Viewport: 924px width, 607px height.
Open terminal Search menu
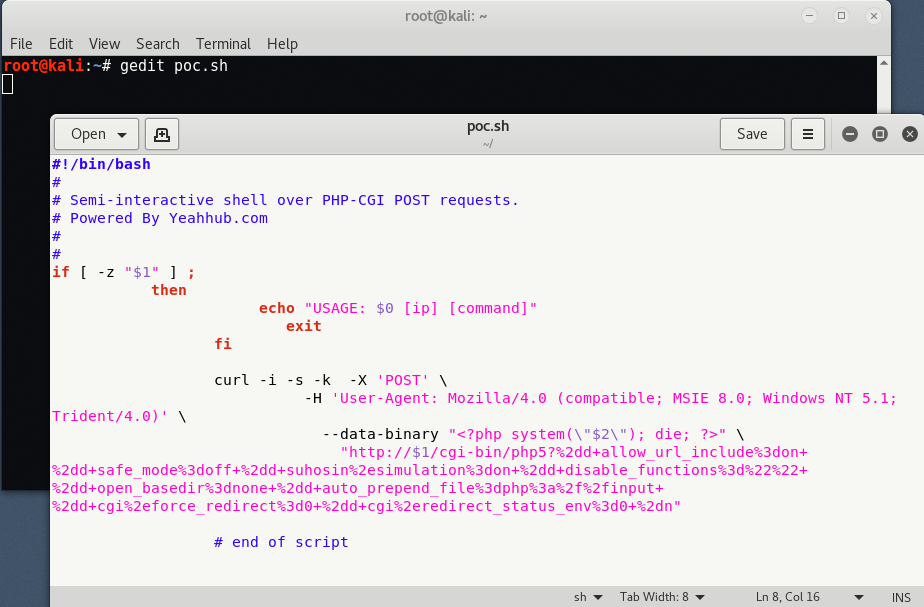pos(158,44)
